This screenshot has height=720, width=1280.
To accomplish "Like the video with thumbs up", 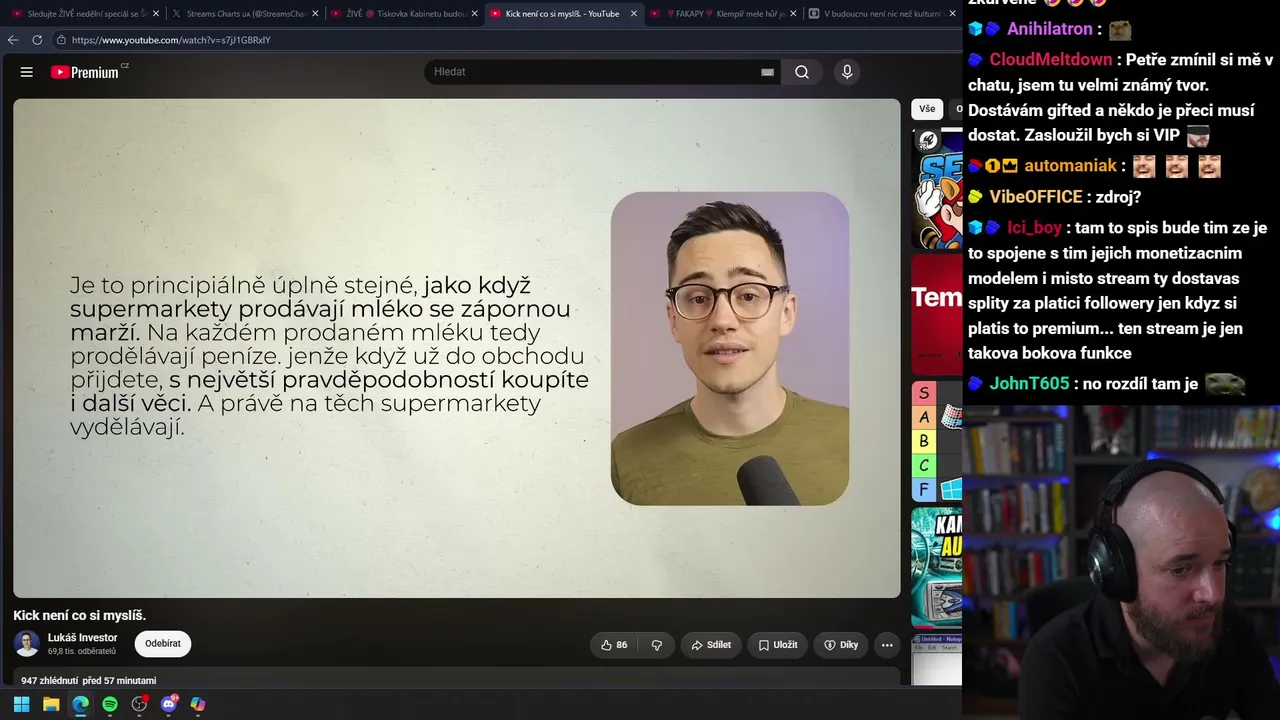I will pos(614,645).
